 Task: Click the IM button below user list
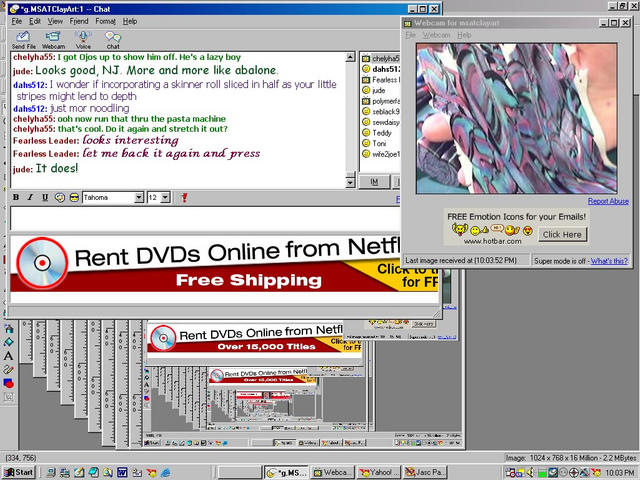coord(374,182)
